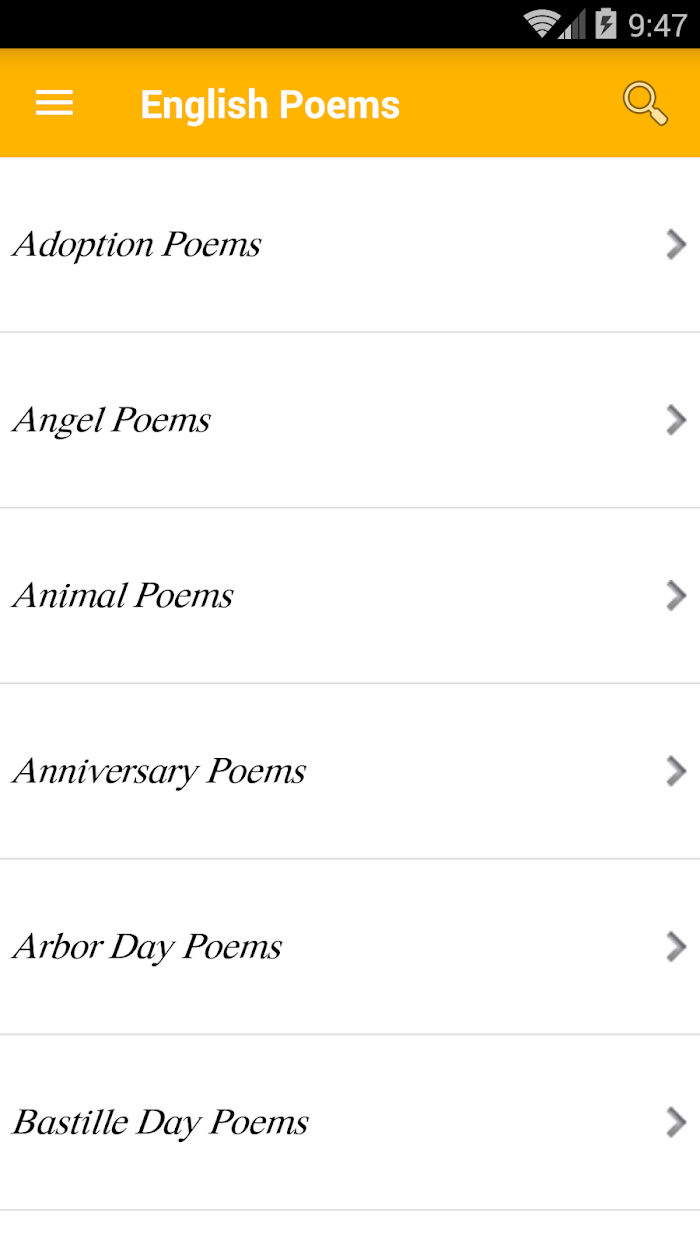The width and height of the screenshot is (700, 1244).
Task: Open the Adoption Poems category
Action: (x=350, y=245)
